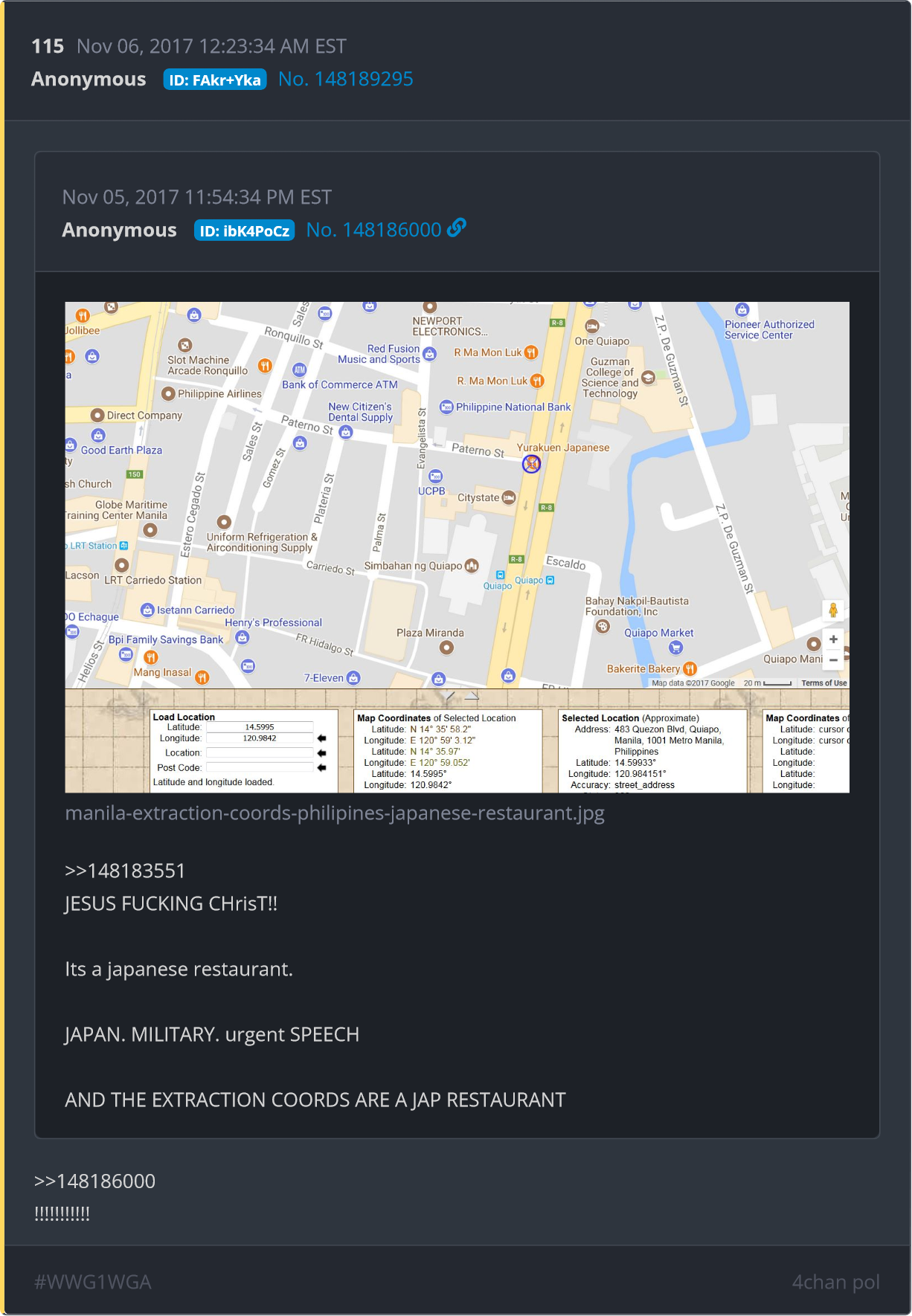Select the Simbahan ng Quiapo church pin
912x1316 pixels.
(472, 566)
